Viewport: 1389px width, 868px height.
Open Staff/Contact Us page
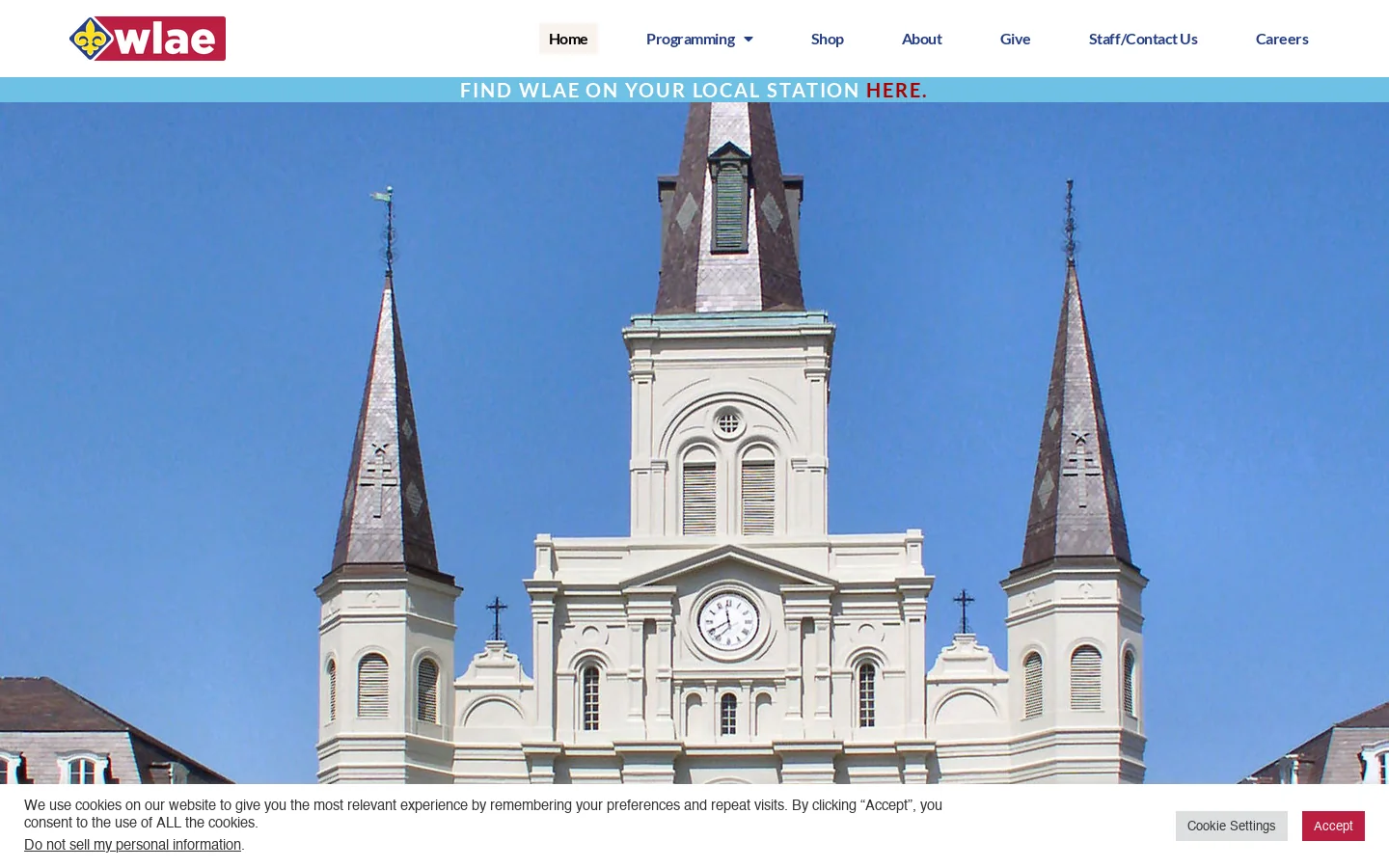[1143, 39]
